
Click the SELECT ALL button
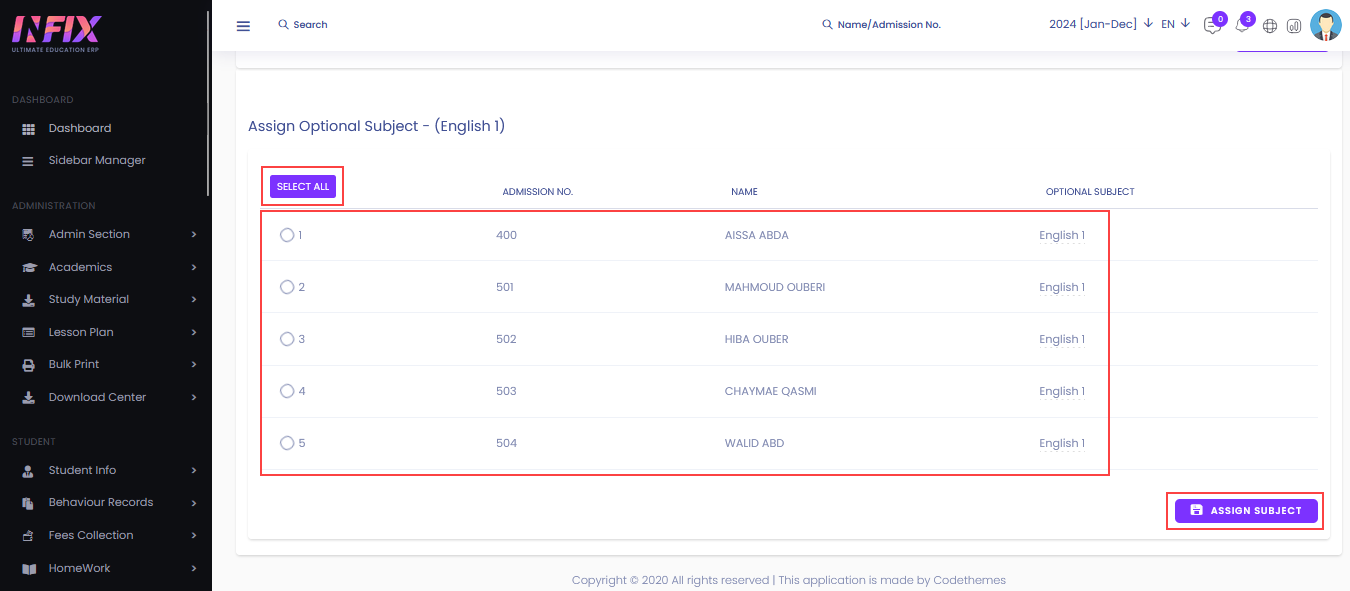pos(303,187)
